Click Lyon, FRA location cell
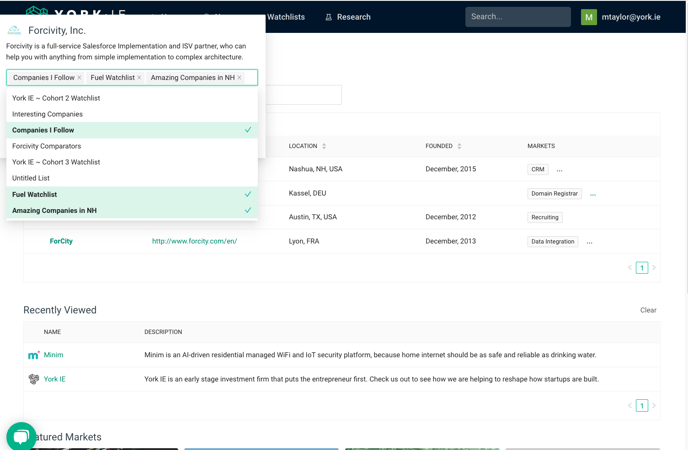 (304, 241)
